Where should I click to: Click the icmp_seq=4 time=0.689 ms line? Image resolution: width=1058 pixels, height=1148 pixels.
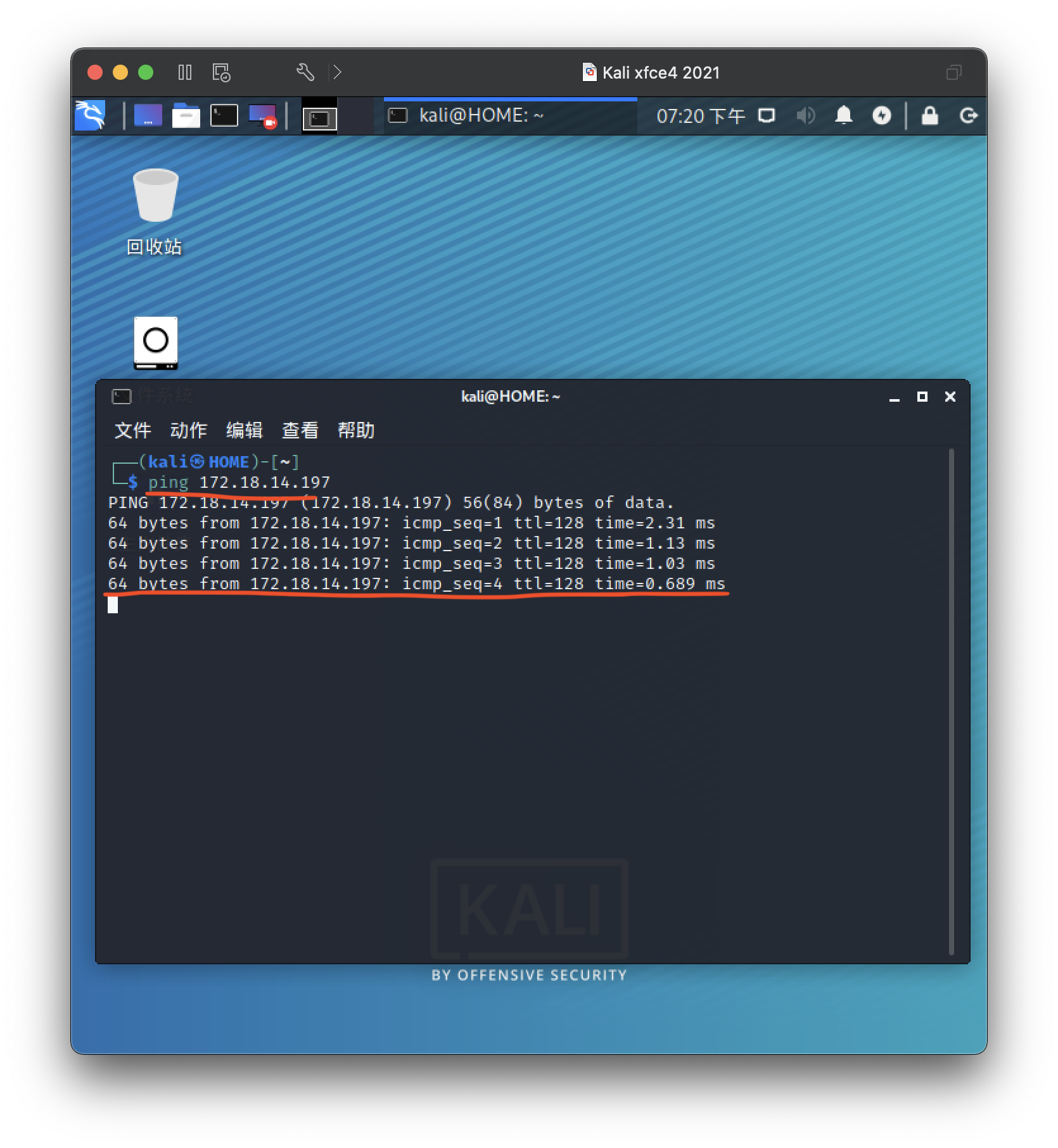point(416,584)
